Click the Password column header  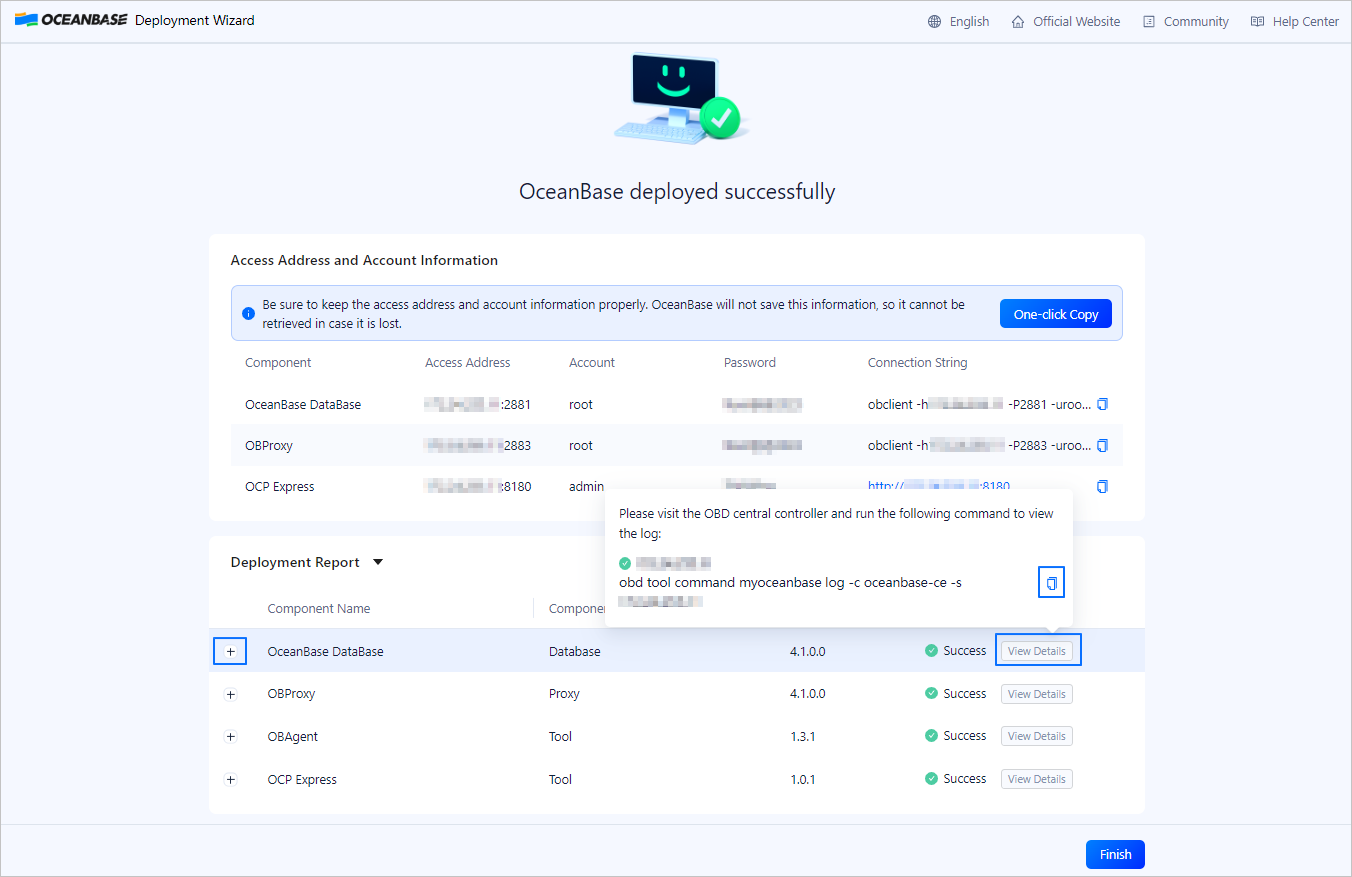pyautogui.click(x=750, y=363)
